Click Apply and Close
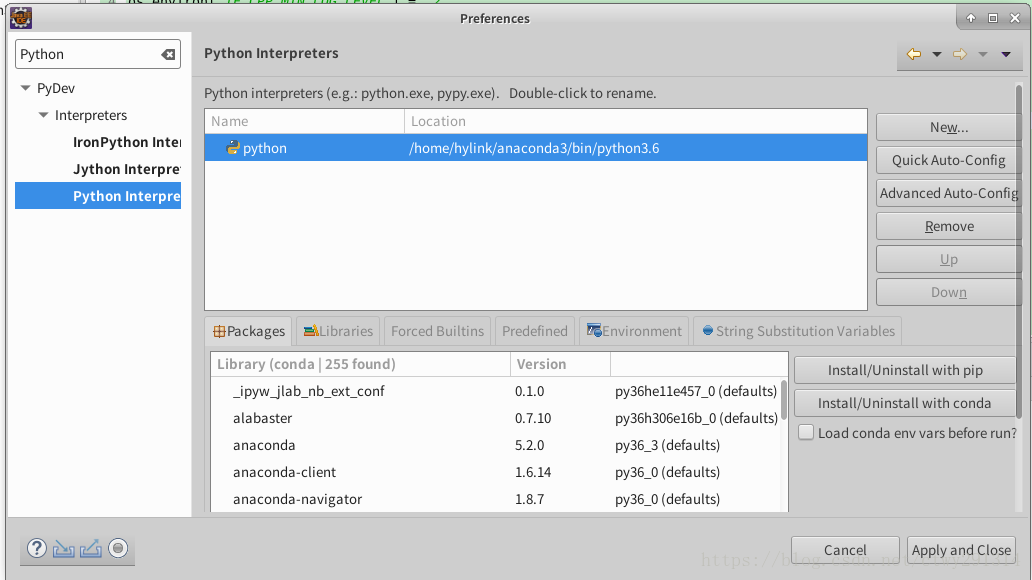Image resolution: width=1032 pixels, height=580 pixels. [961, 550]
